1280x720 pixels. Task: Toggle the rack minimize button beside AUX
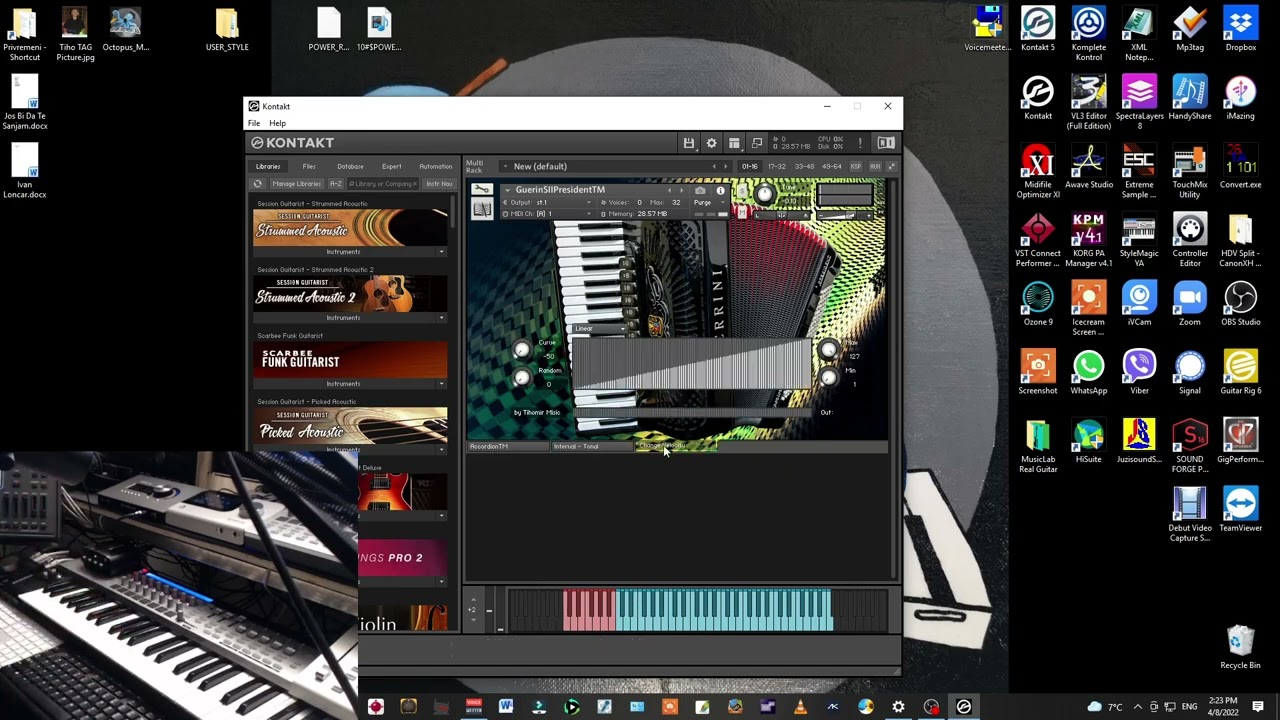click(x=891, y=166)
